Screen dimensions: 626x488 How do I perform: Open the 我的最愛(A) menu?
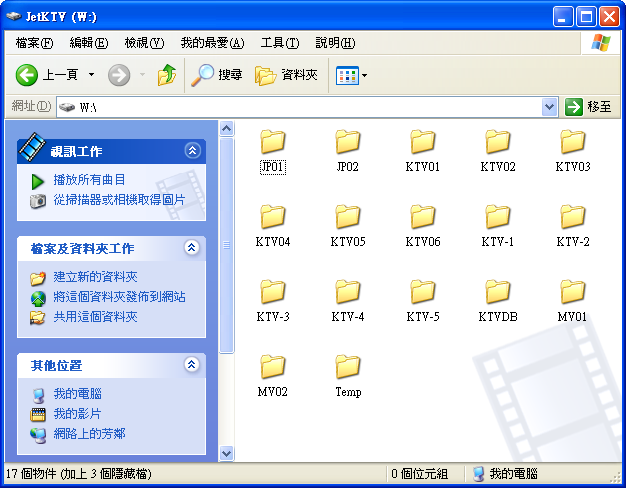pos(212,42)
